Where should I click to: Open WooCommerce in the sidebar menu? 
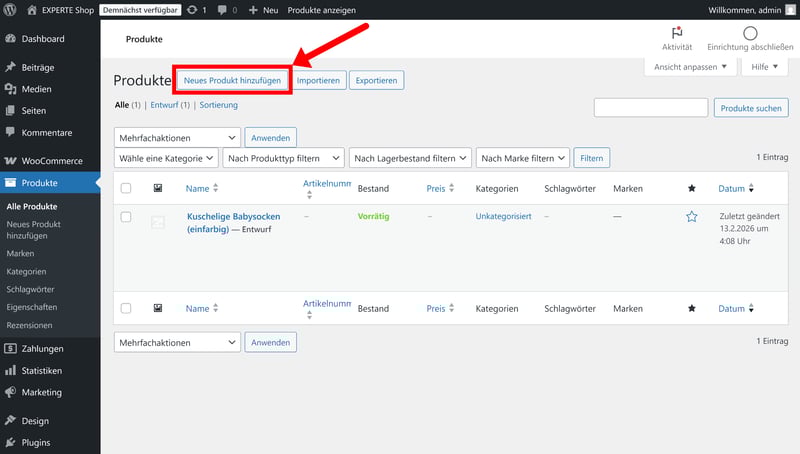(52, 160)
